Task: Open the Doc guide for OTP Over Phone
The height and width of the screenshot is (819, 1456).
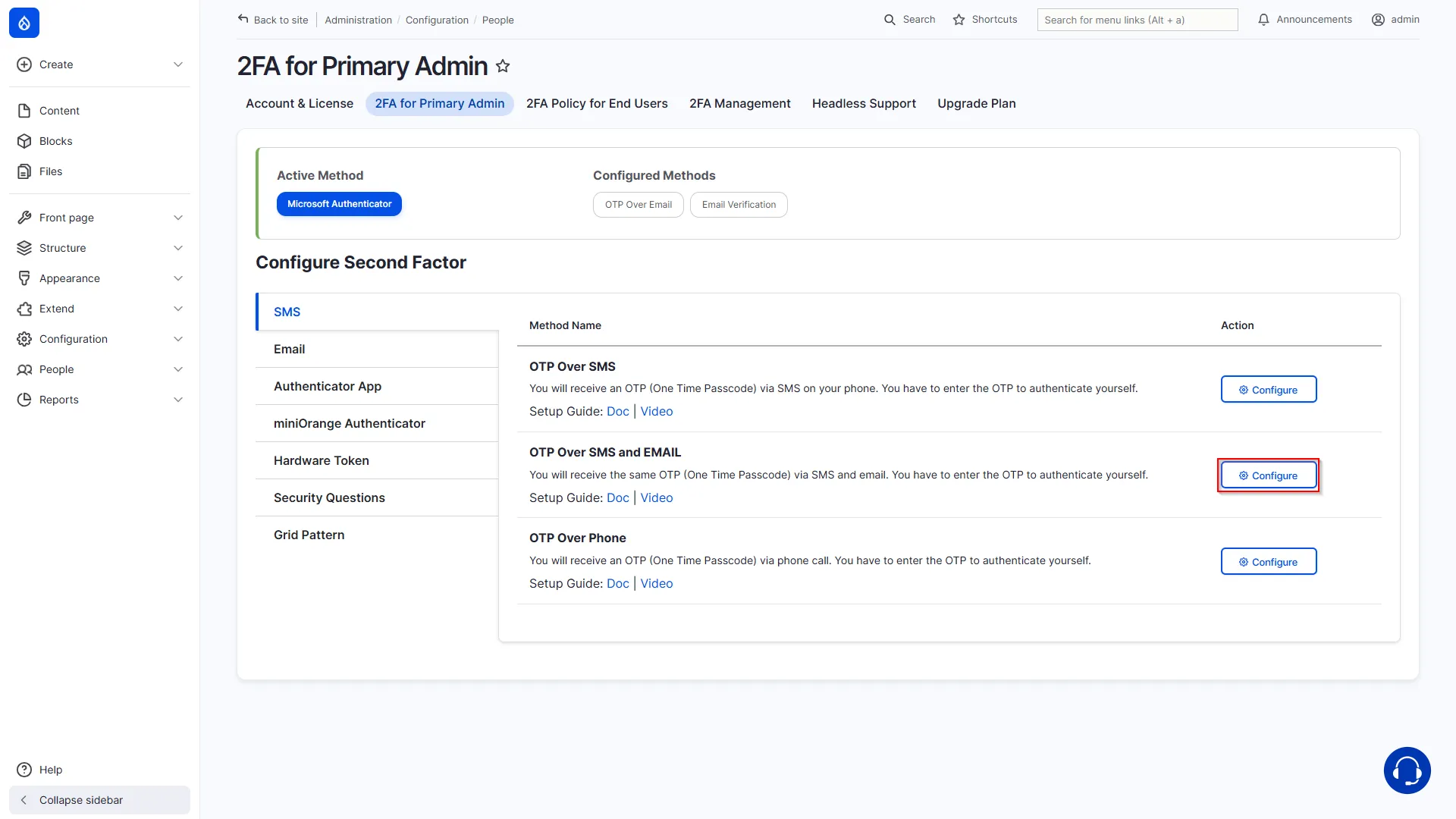Action: click(618, 583)
